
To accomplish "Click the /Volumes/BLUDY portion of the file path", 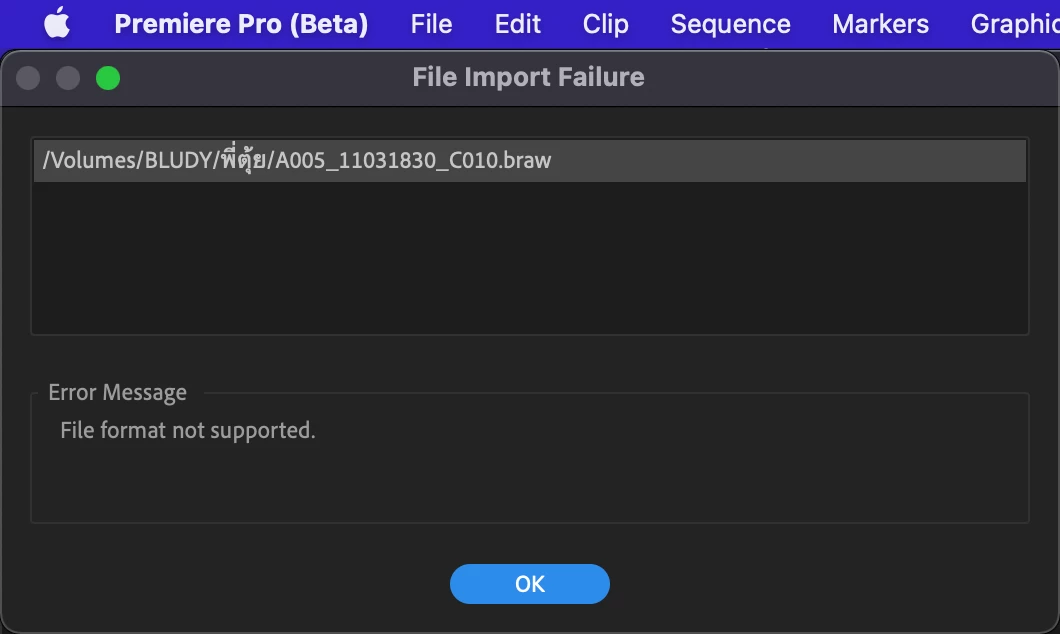I will point(128,161).
